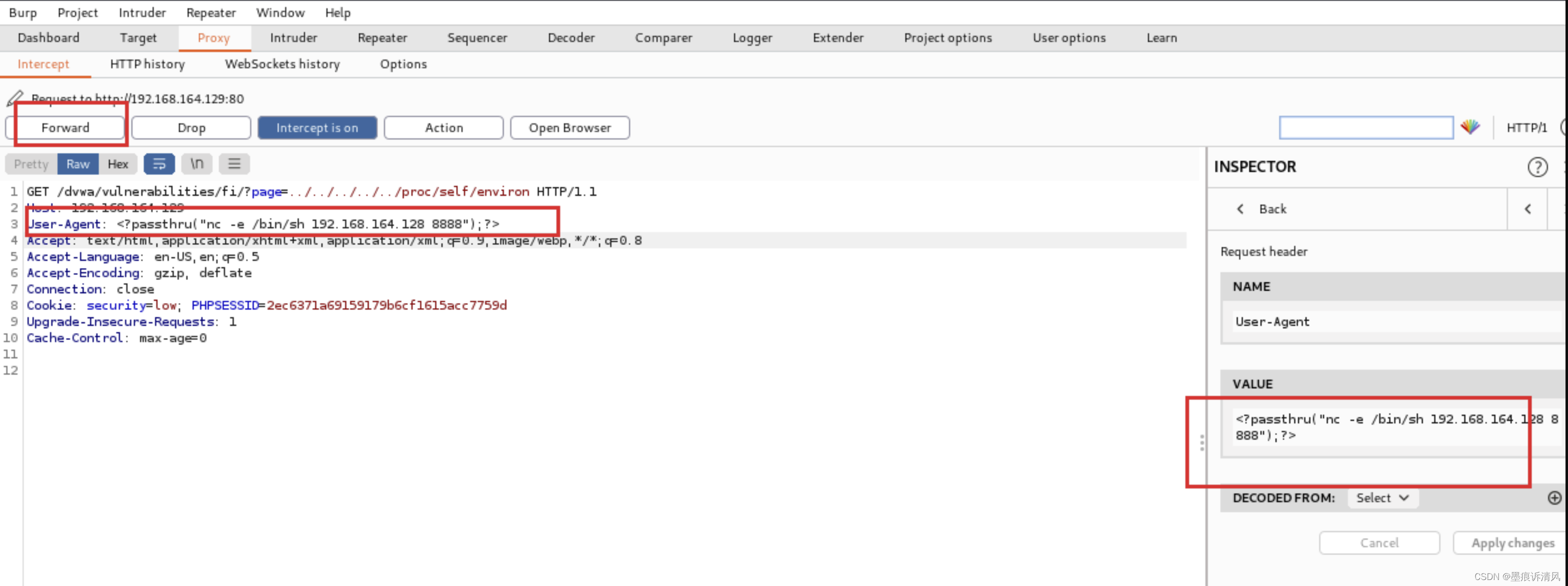Turn off the Intercept is on toggle
This screenshot has width=1568, height=586.
pyautogui.click(x=317, y=128)
